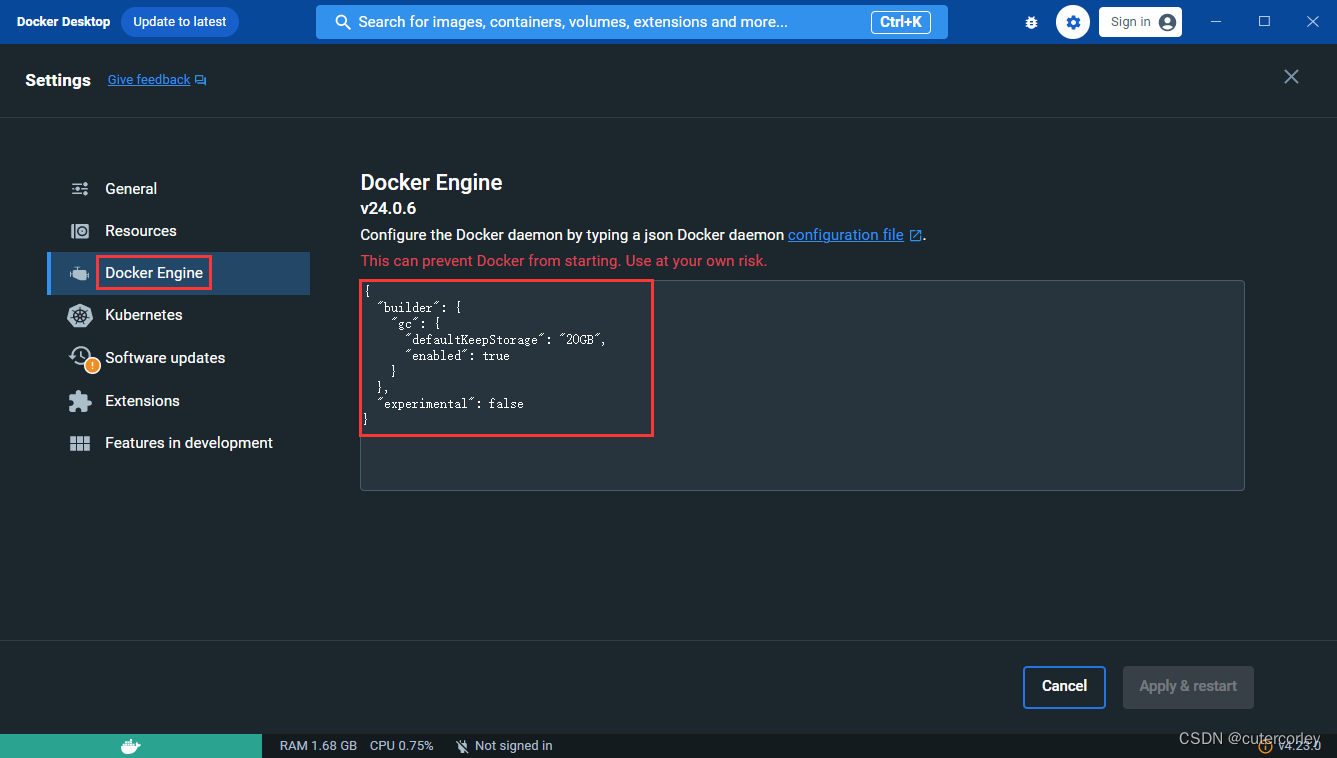1337x758 pixels.
Task: Open the General settings tab
Action: 179,189
